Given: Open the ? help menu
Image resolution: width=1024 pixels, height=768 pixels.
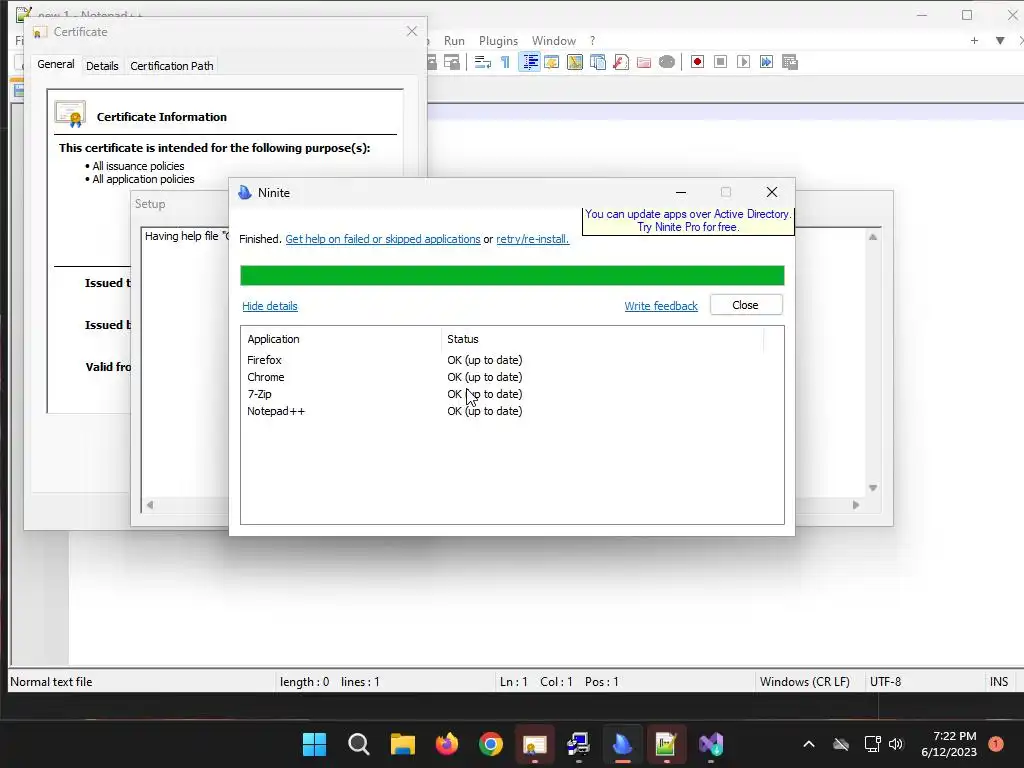Looking at the screenshot, I should [x=592, y=40].
